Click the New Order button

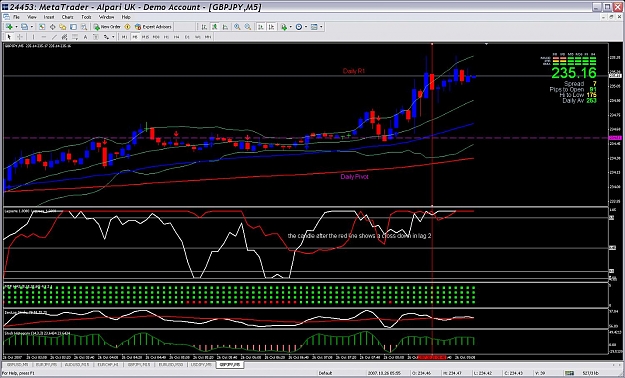point(107,27)
